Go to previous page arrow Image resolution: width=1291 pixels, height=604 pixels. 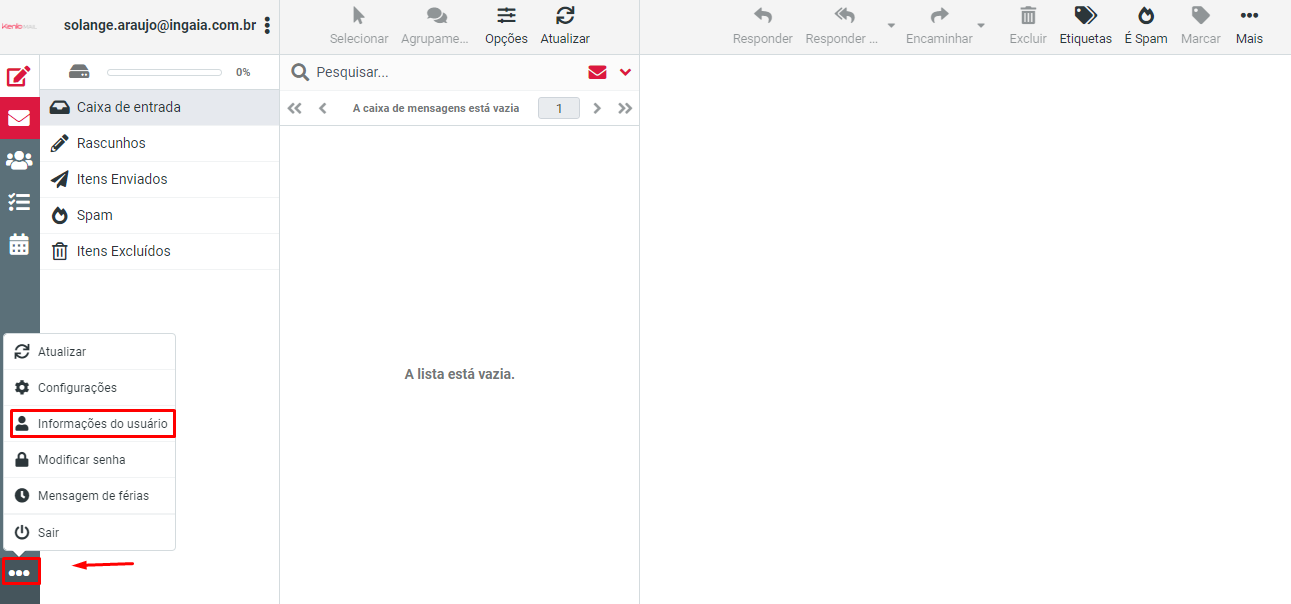323,108
